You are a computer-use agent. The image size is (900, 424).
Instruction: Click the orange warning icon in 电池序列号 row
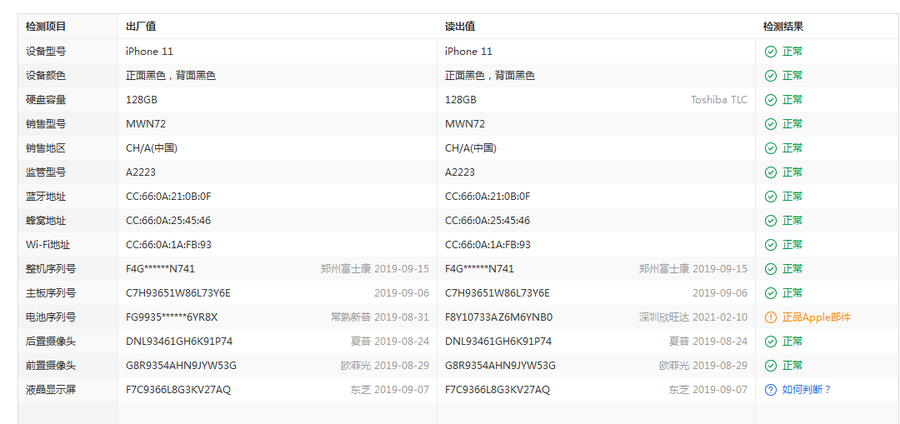(x=770, y=317)
